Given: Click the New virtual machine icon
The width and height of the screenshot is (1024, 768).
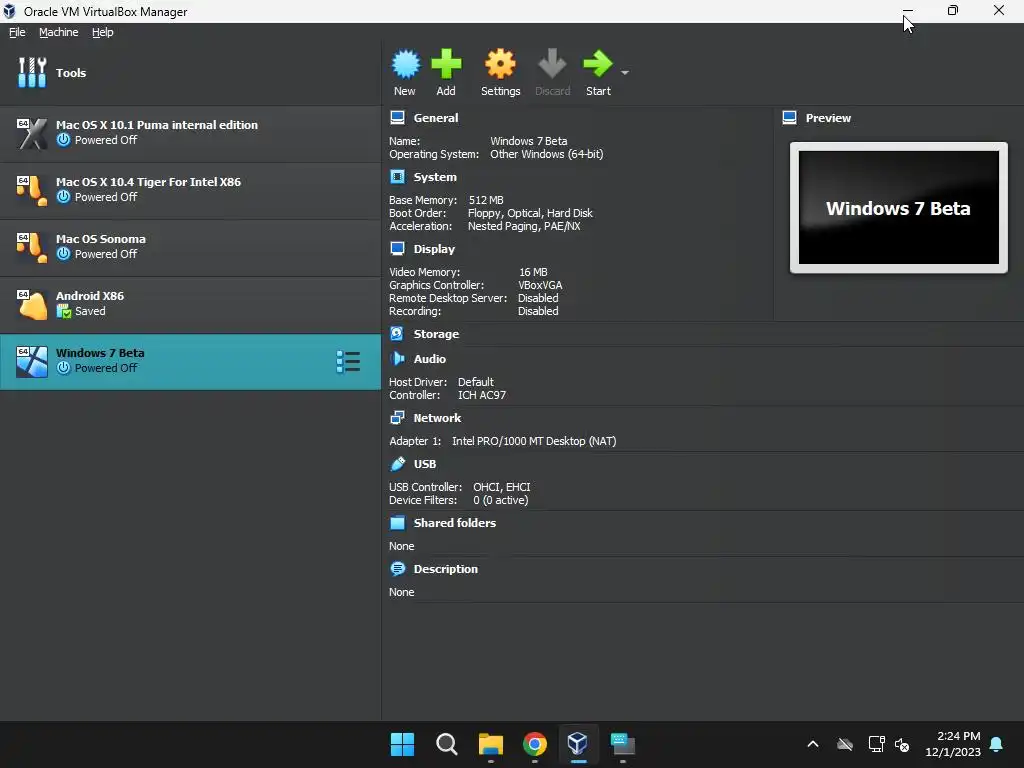Looking at the screenshot, I should (406, 64).
